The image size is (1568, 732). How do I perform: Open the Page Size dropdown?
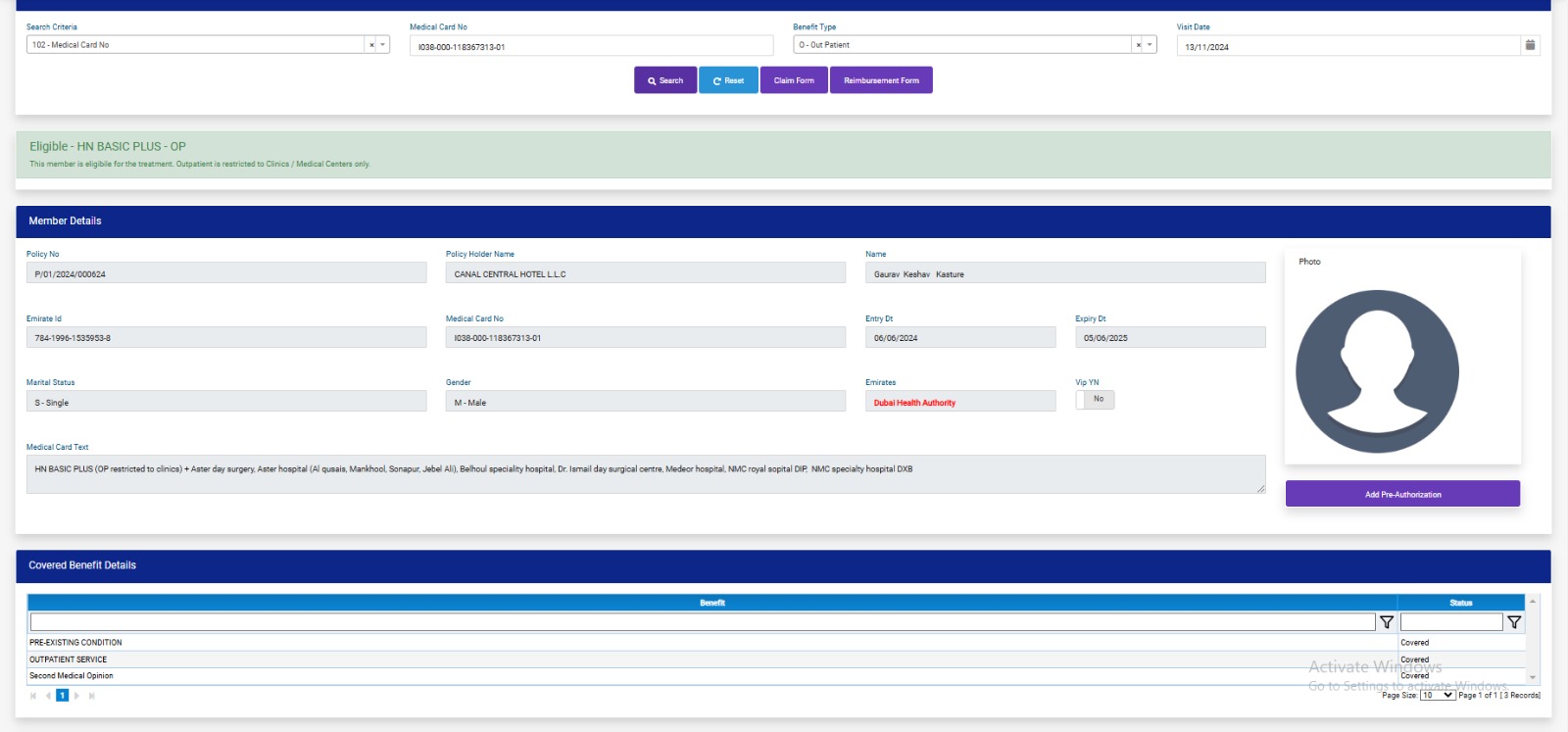(1437, 695)
